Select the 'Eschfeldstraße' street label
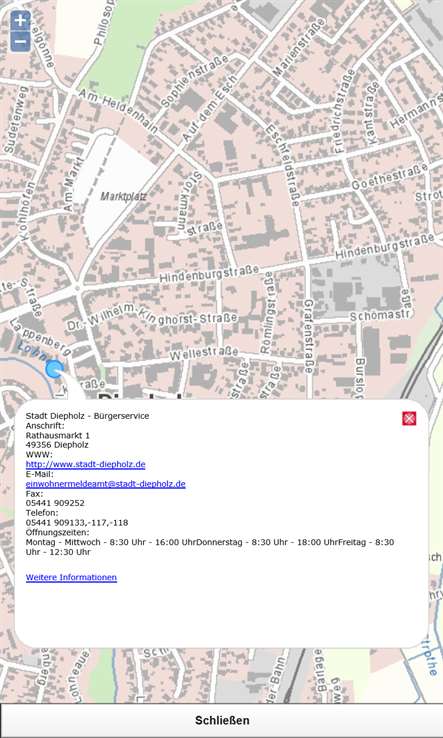This screenshot has height=738, width=443. pos(282,165)
